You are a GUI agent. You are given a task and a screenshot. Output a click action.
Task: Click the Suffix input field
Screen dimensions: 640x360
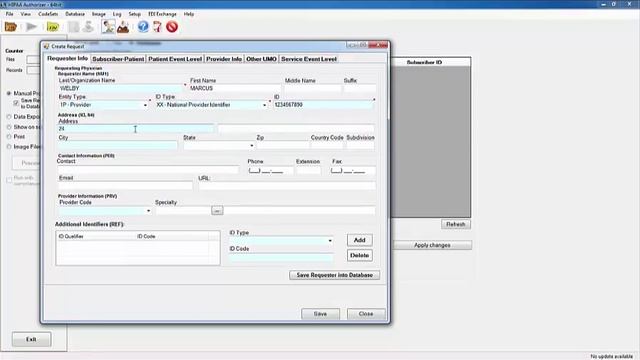tap(359, 89)
